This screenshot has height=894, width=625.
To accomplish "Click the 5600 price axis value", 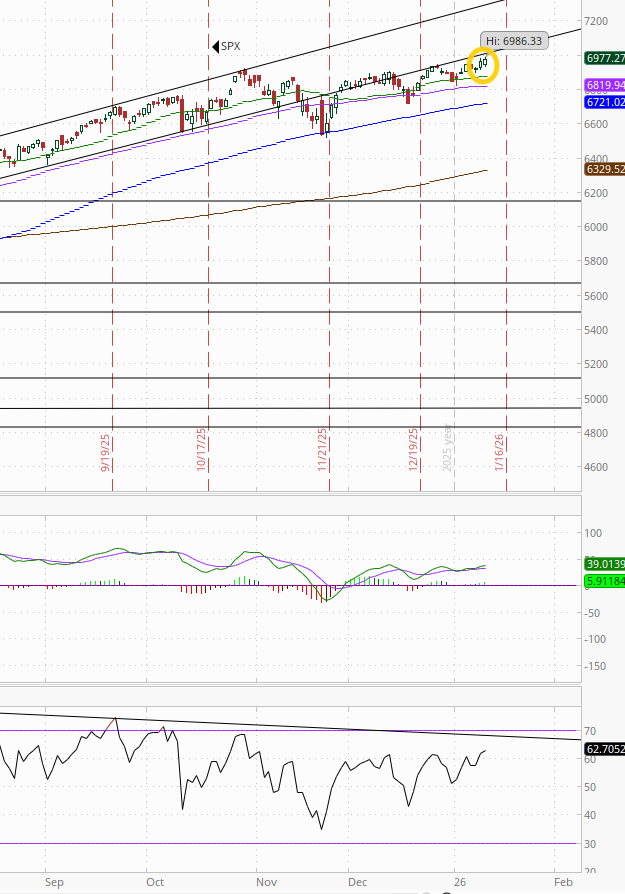I will point(596,296).
